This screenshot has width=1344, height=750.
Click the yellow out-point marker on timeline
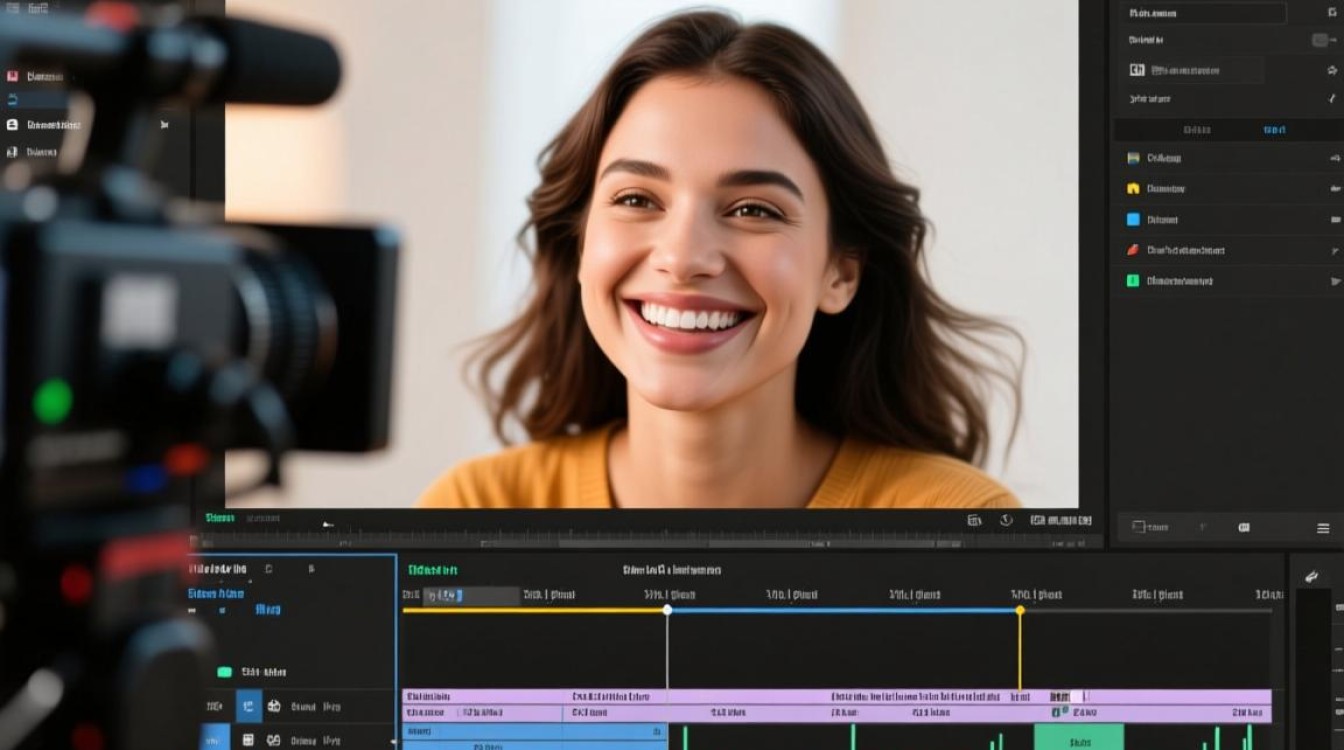1020,610
